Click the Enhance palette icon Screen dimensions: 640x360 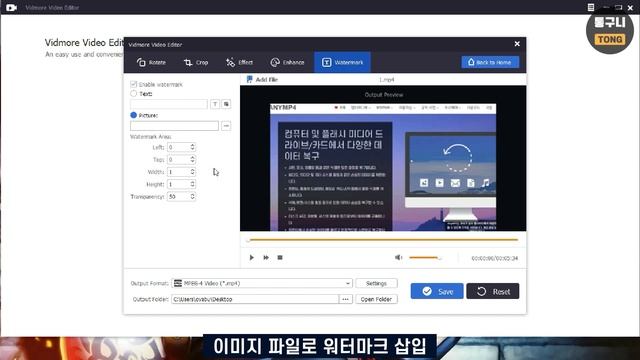pyautogui.click(x=275, y=62)
